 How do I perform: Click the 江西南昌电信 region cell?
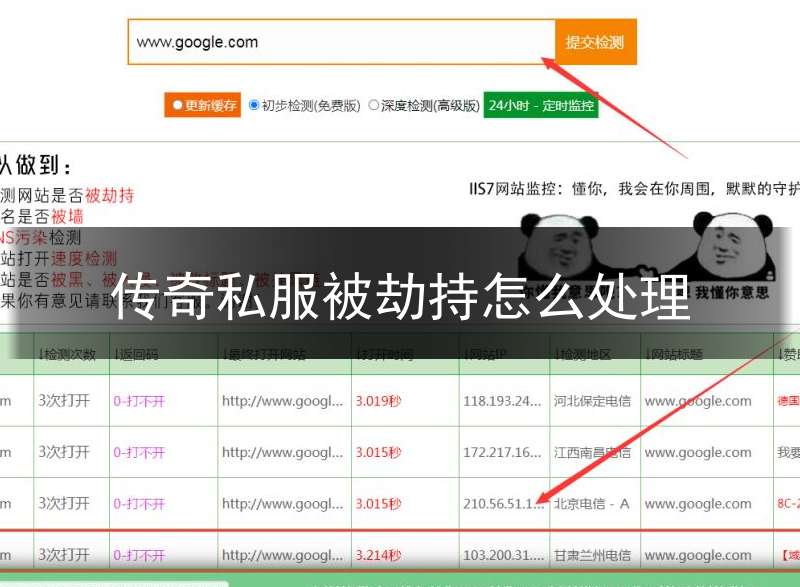tap(592, 452)
